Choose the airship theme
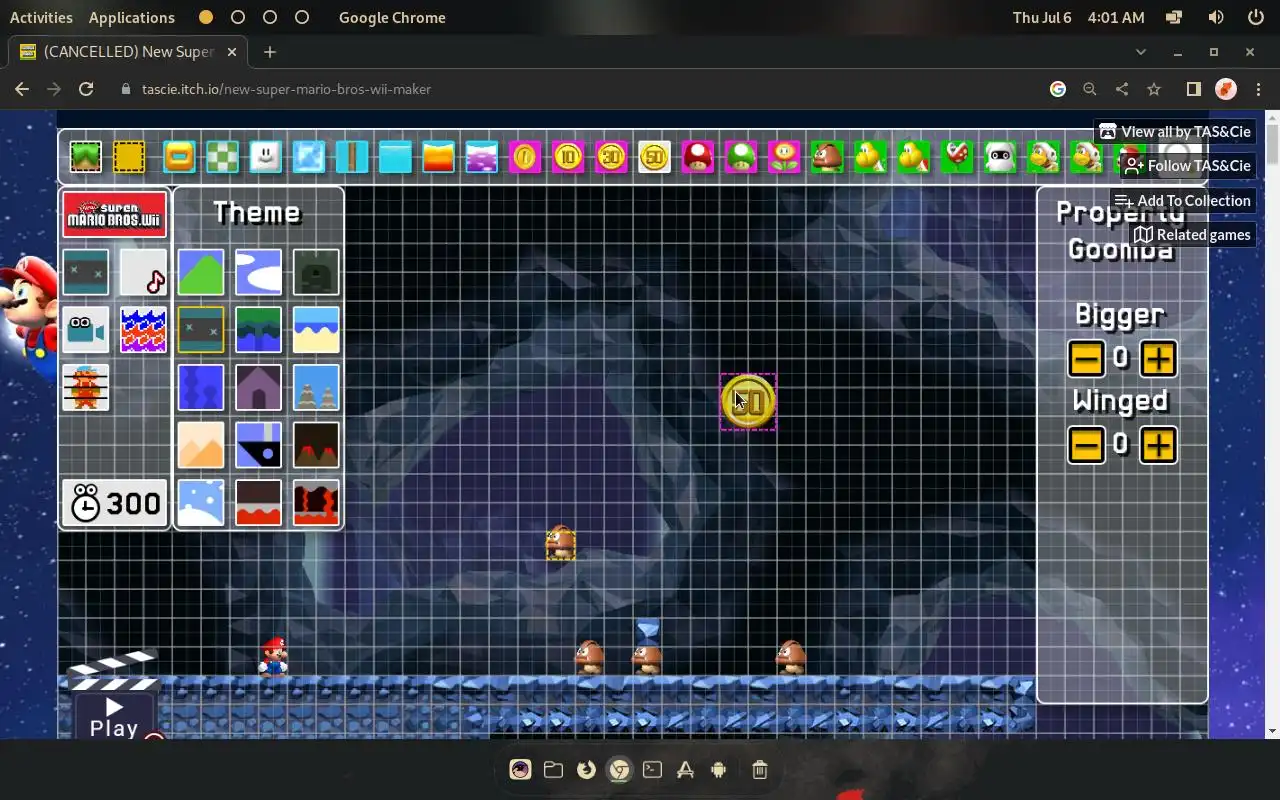The image size is (1280, 800). coord(258,445)
